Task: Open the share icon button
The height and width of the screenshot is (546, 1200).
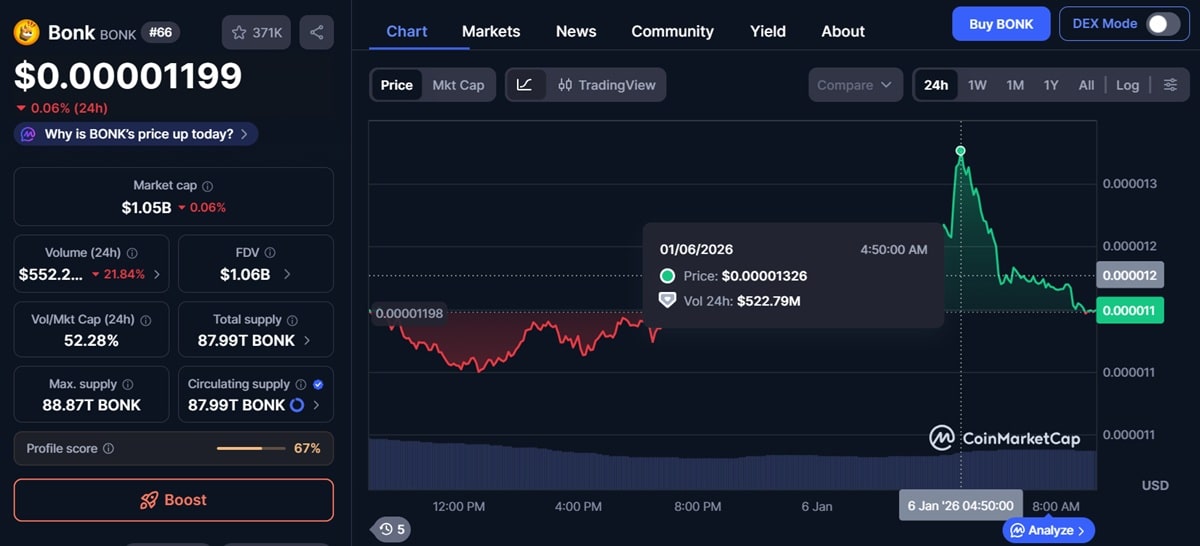Action: (x=317, y=33)
